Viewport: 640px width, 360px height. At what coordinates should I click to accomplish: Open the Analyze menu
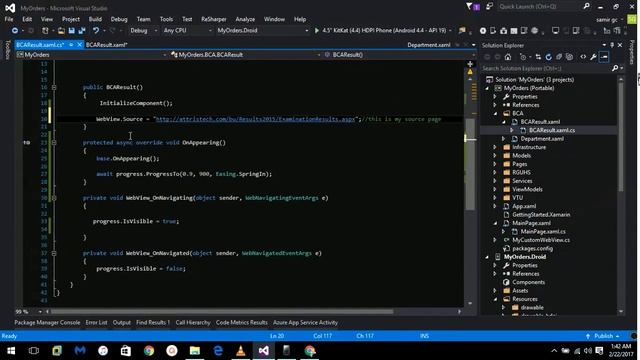tap(245, 19)
